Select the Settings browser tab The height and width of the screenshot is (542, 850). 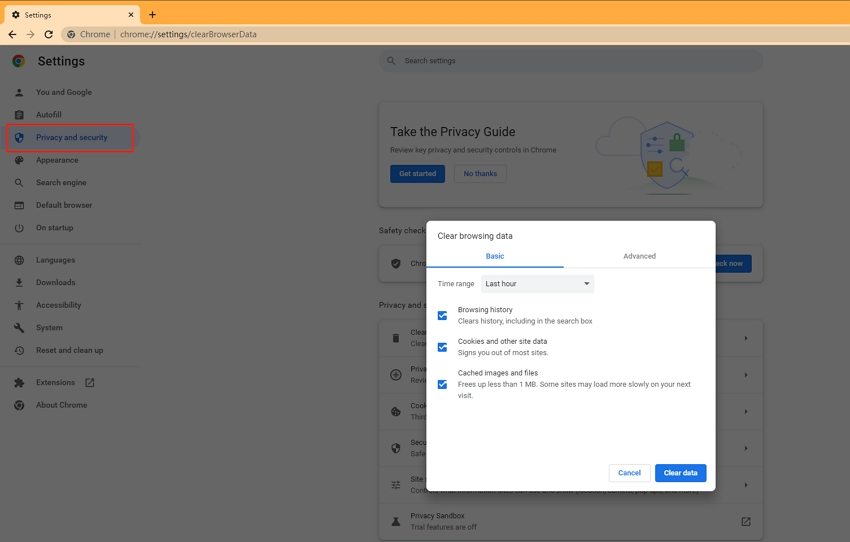72,15
